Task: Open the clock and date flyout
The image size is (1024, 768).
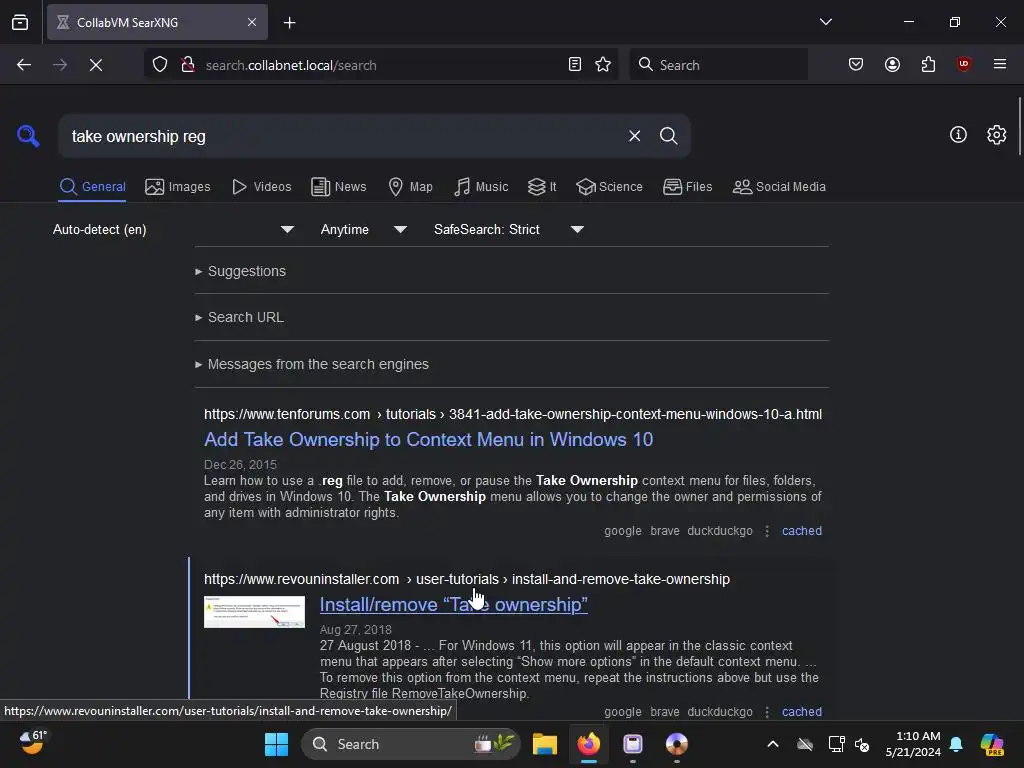Action: [x=913, y=744]
